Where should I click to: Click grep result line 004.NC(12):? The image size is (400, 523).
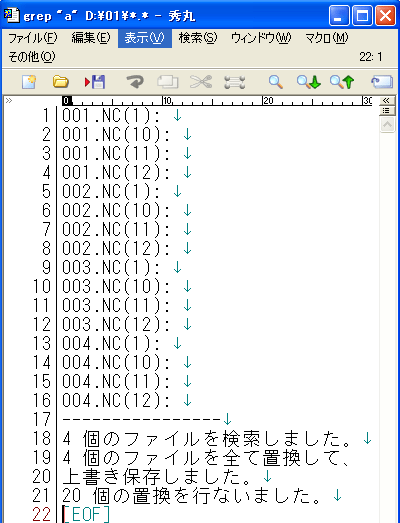(116, 401)
